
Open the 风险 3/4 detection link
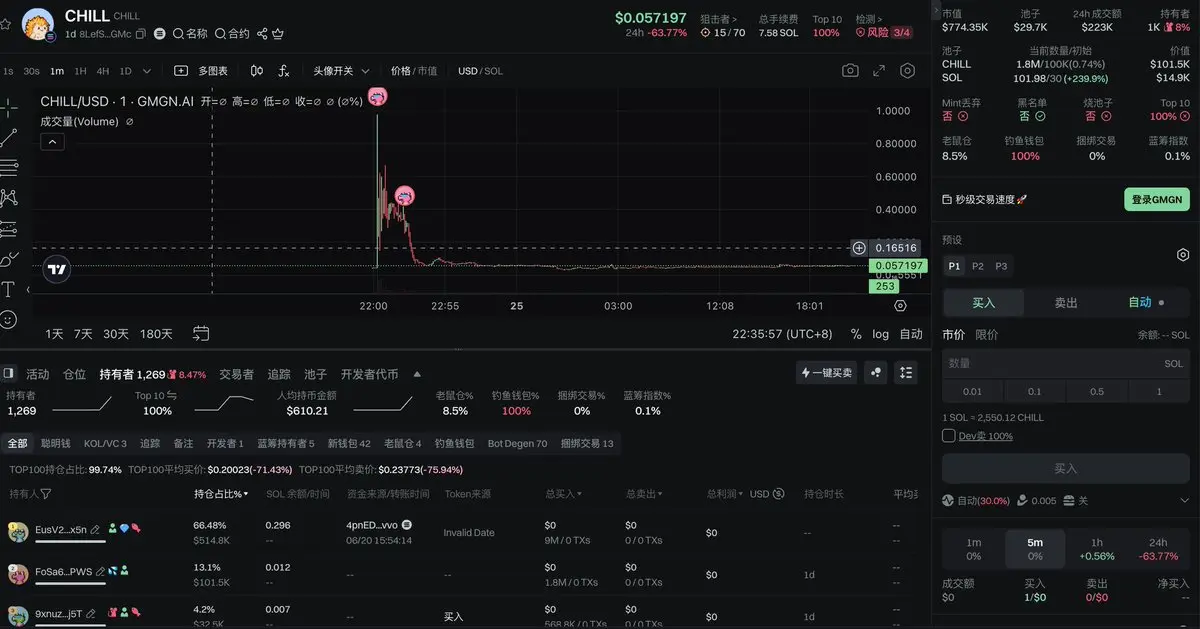pyautogui.click(x=884, y=33)
